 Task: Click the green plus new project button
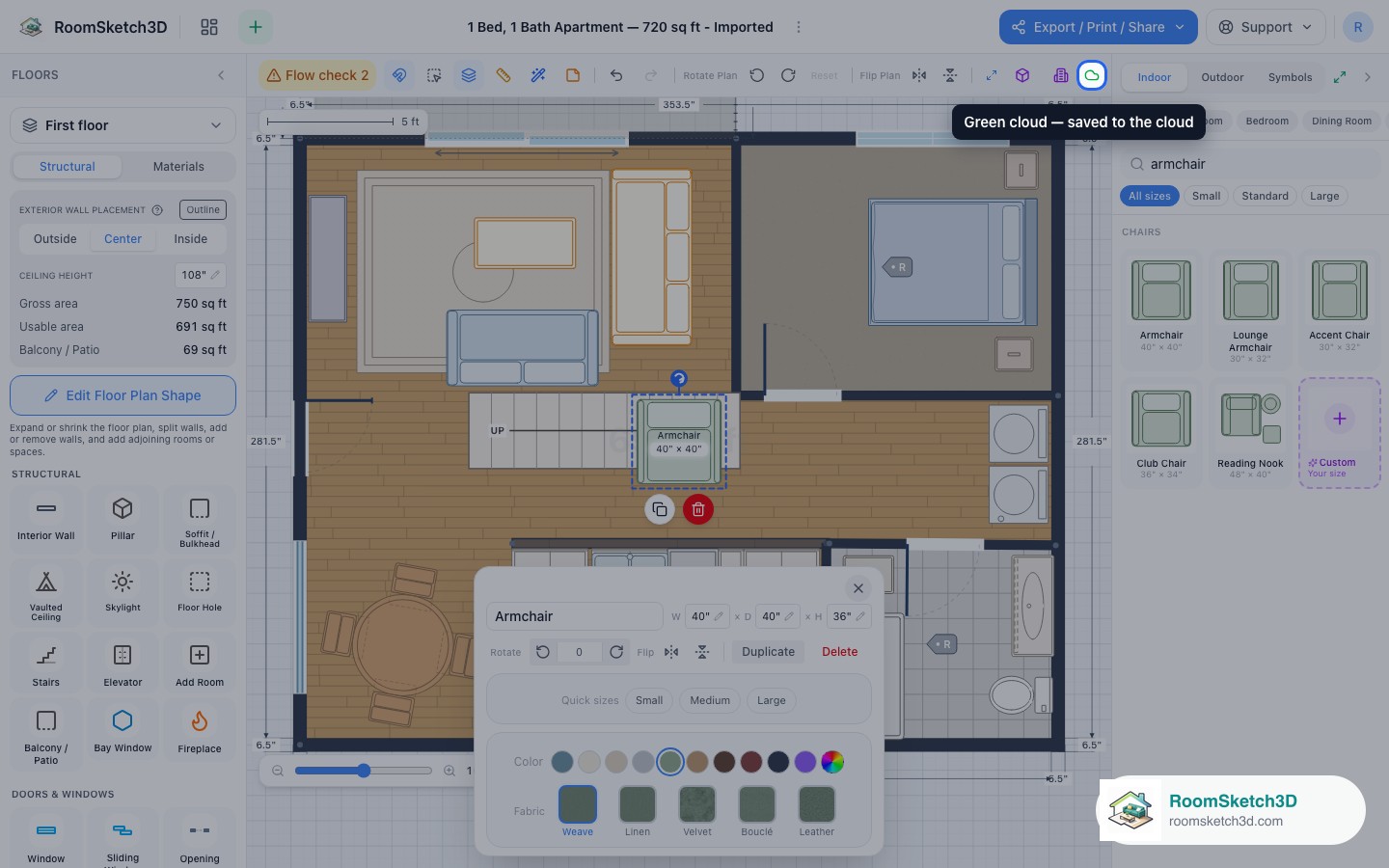pos(256,27)
